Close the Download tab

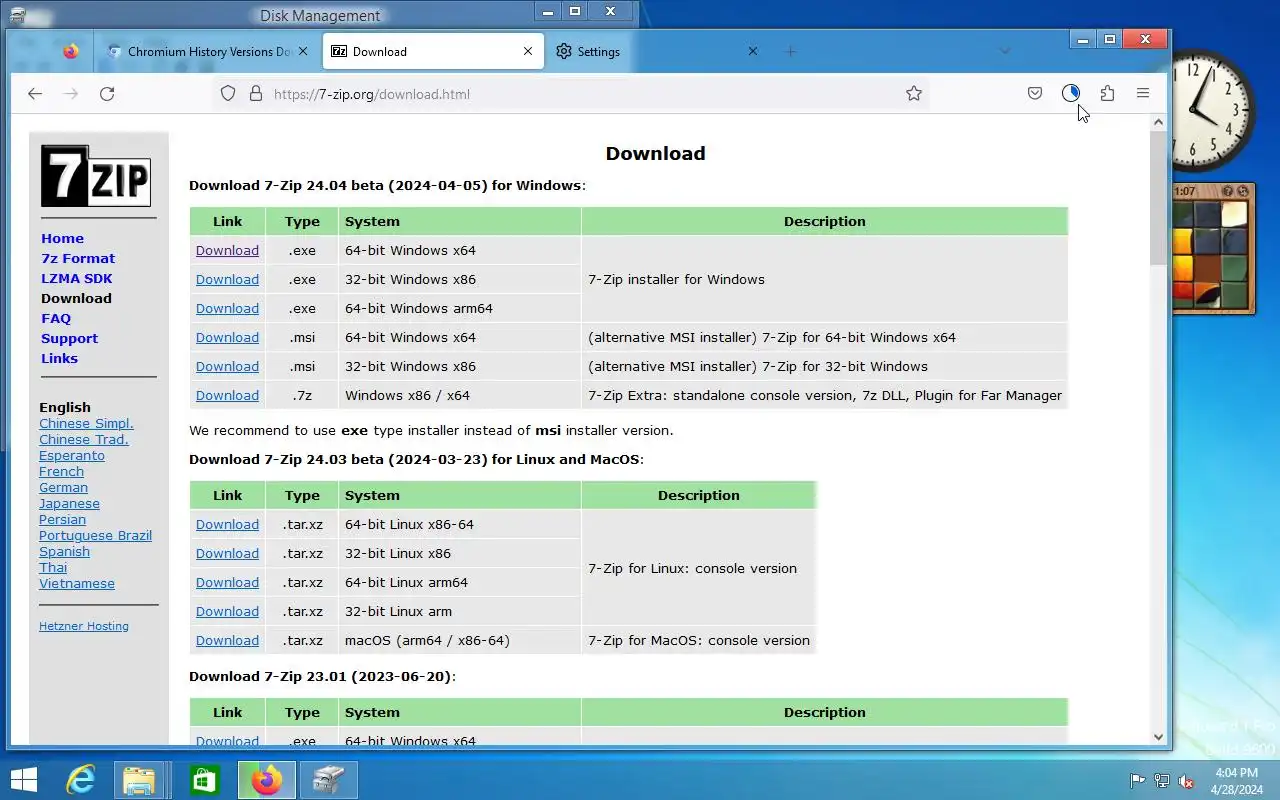coord(528,51)
